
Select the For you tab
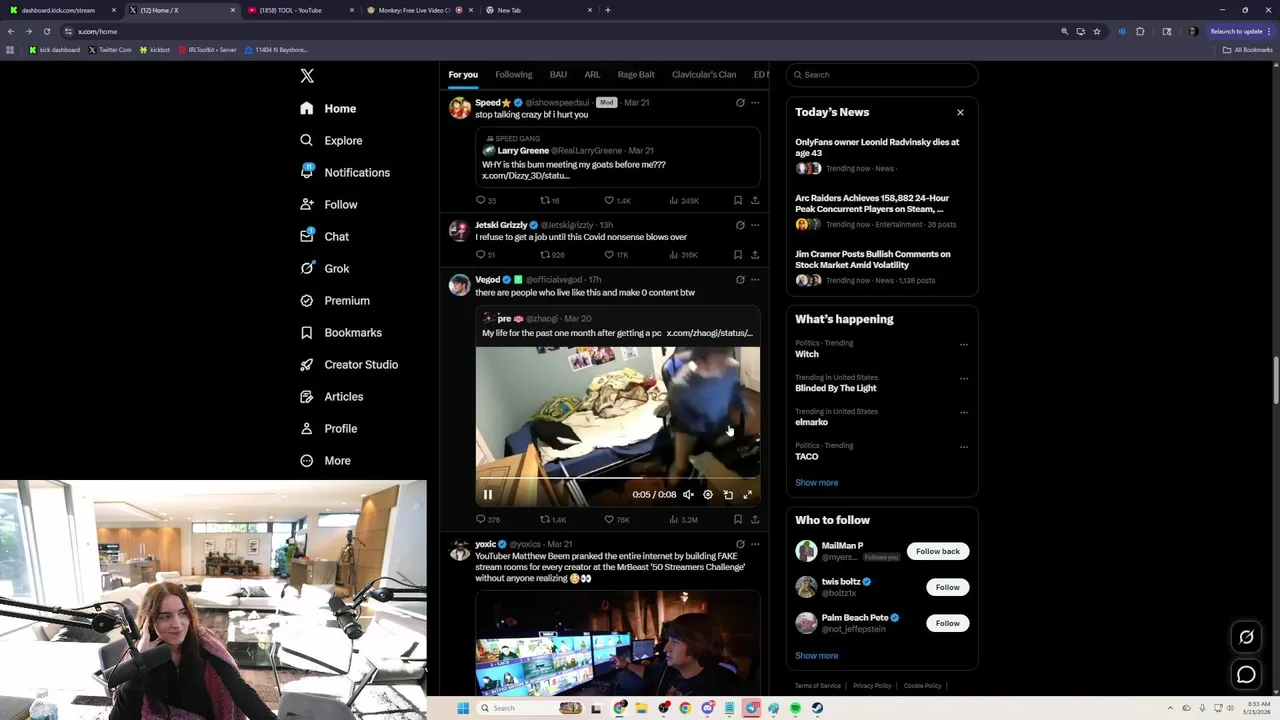click(463, 74)
